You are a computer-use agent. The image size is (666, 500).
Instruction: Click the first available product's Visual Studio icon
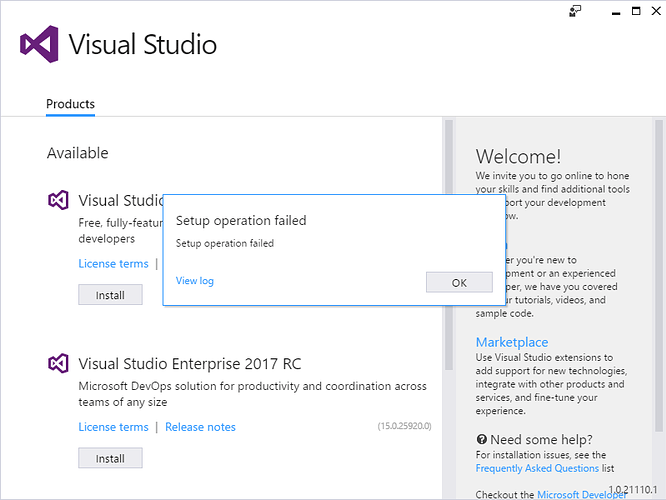[x=58, y=200]
